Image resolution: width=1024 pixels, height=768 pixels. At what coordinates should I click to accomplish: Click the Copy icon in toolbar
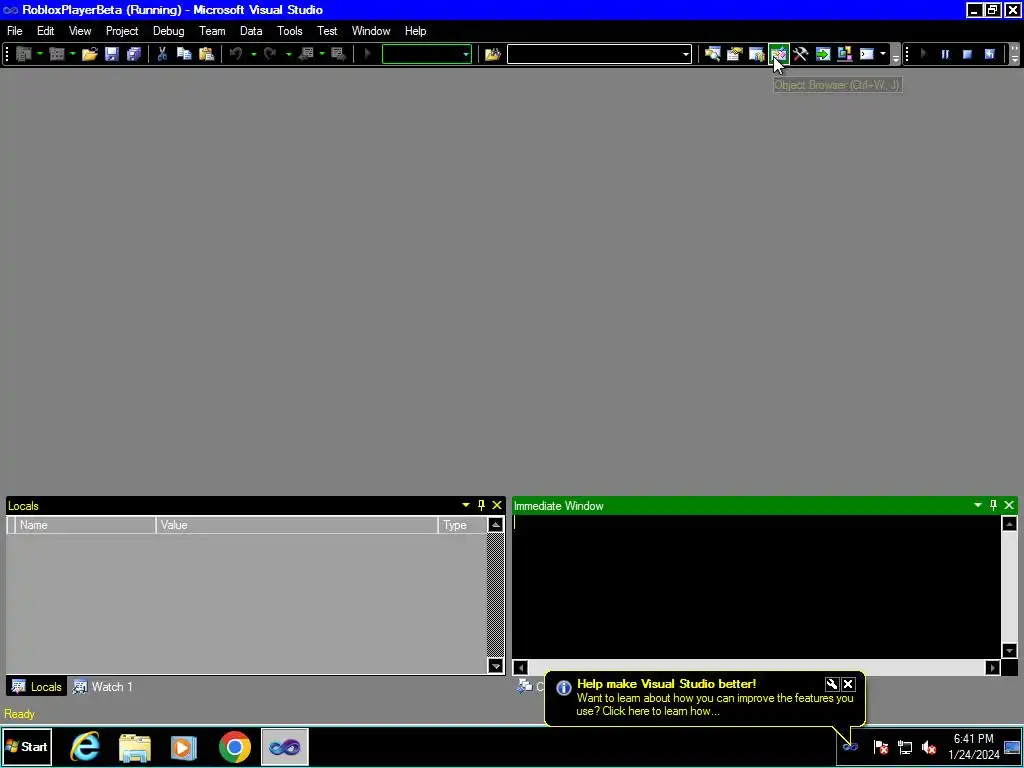pos(184,54)
